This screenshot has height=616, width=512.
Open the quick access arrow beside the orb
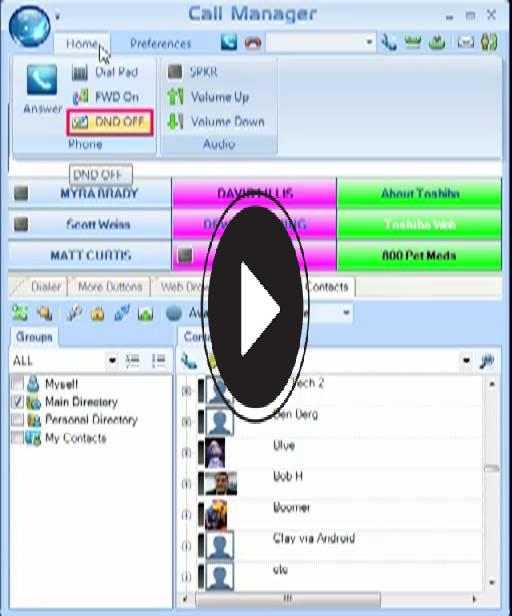(x=58, y=17)
